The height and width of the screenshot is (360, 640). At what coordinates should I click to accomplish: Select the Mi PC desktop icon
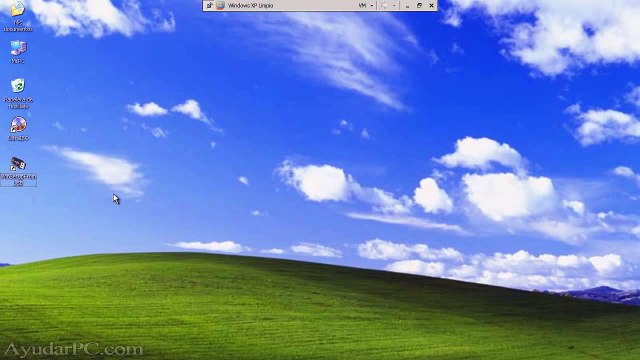click(18, 52)
